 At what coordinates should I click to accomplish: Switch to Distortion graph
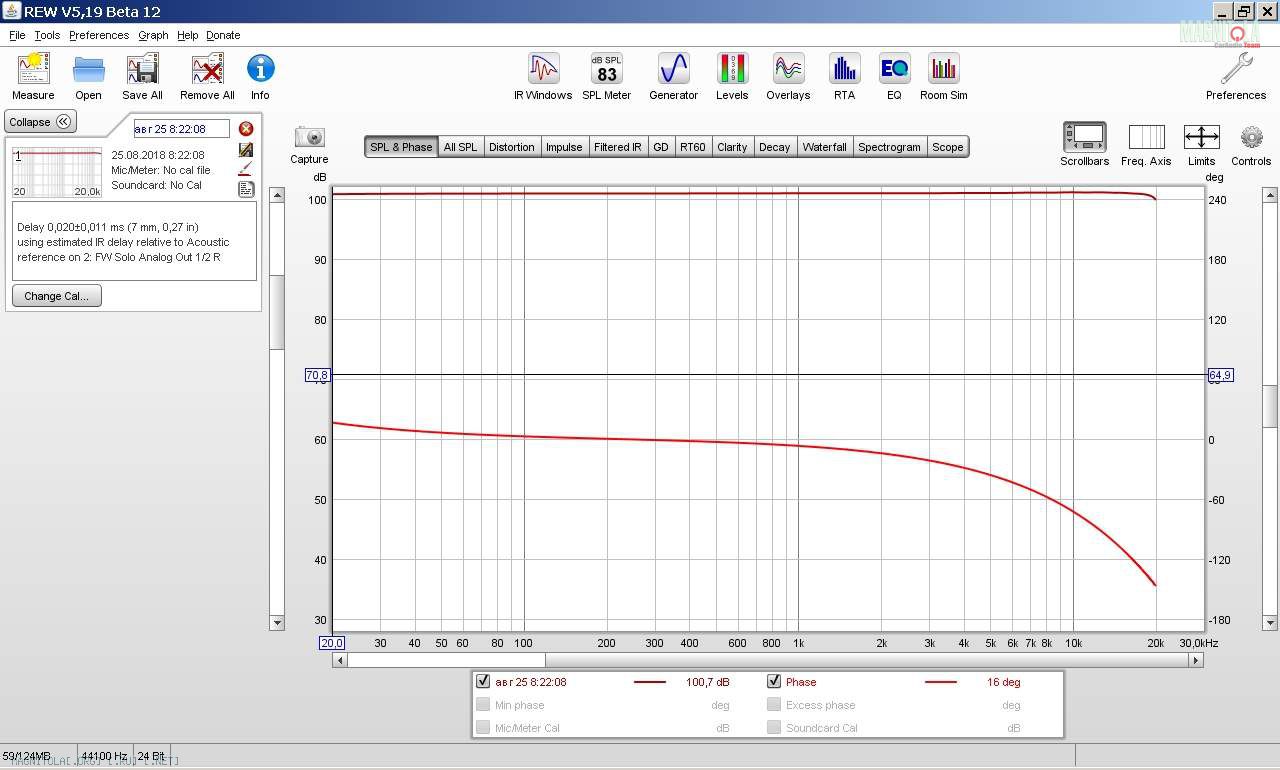511,147
